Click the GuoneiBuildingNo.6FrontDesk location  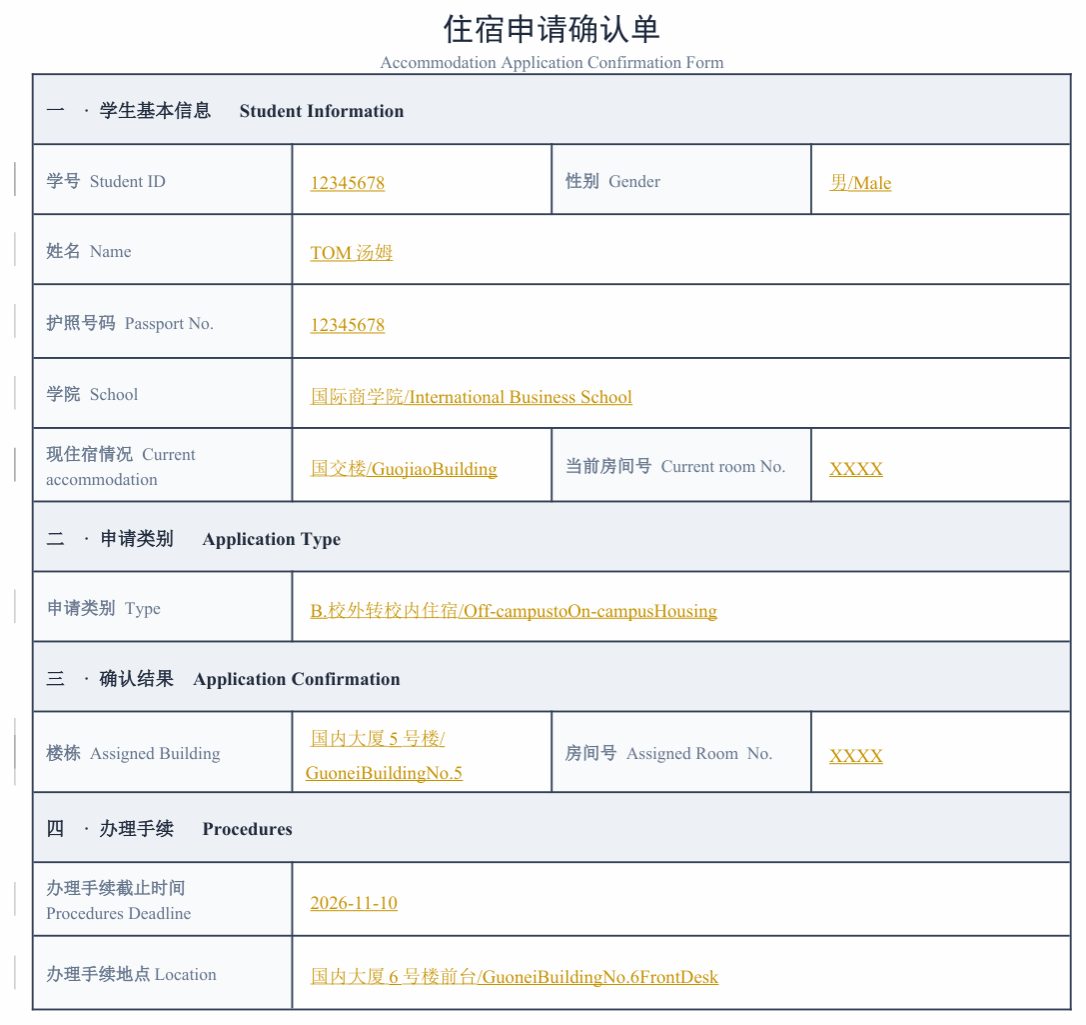pos(514,977)
